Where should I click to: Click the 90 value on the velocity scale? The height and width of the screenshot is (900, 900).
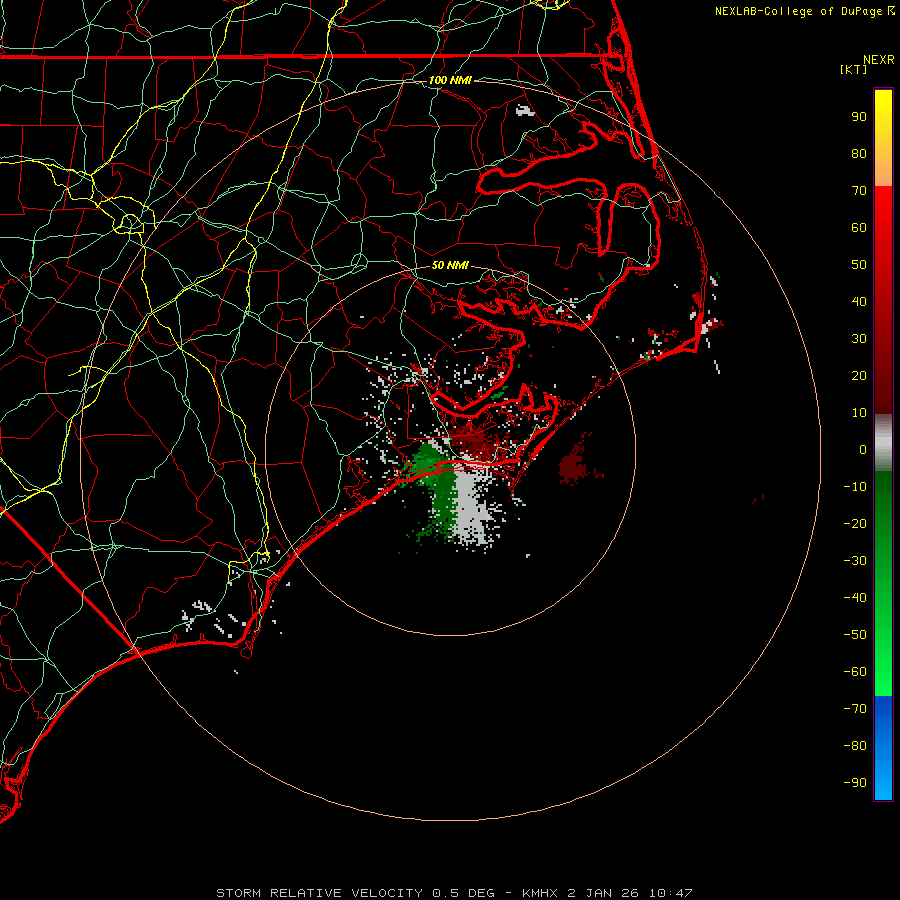[859, 117]
